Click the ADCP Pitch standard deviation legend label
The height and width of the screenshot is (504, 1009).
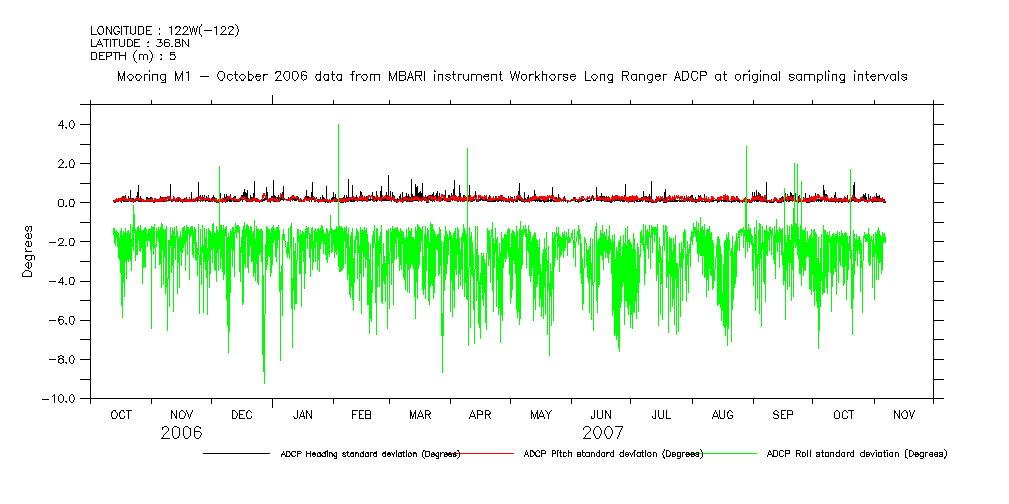click(613, 454)
